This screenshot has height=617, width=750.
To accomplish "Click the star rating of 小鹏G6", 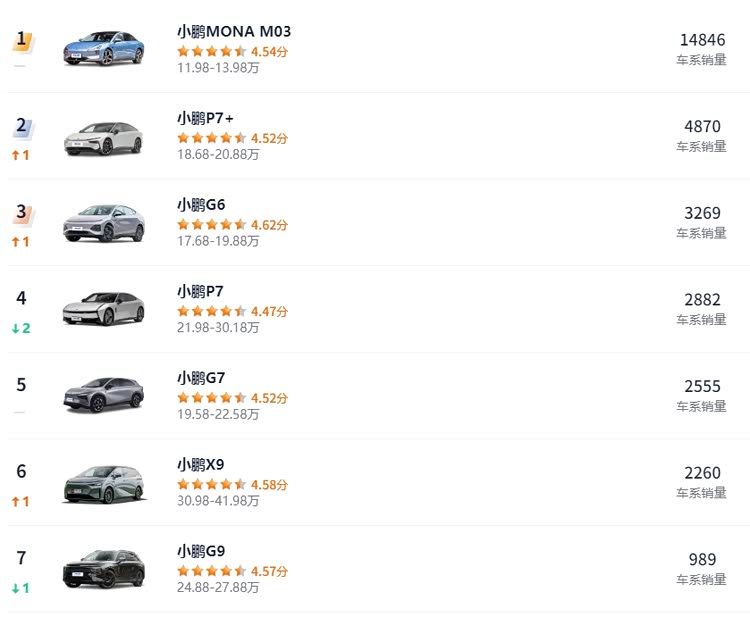I will coord(212,224).
